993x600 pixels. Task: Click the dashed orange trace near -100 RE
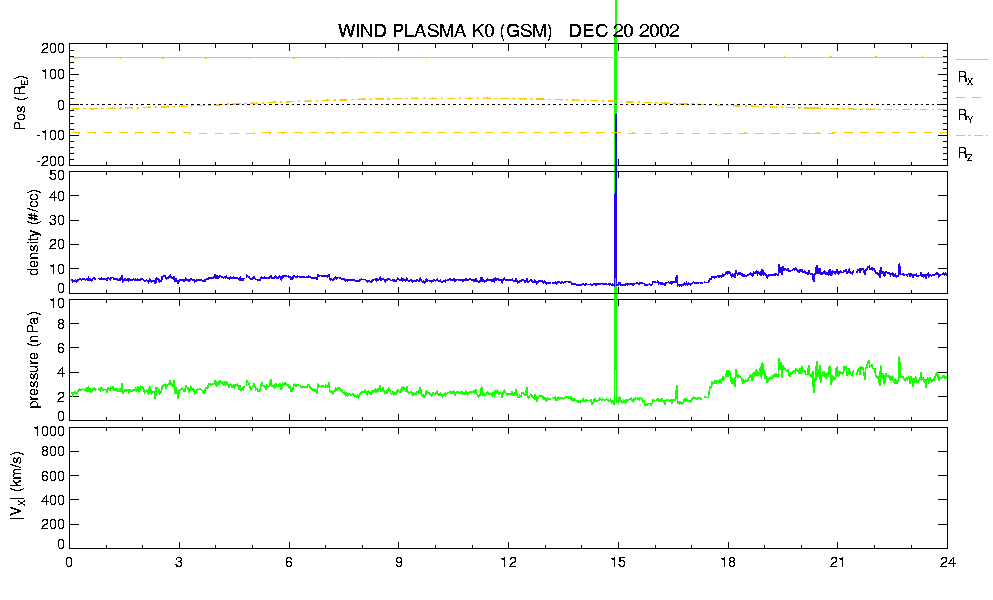pos(508,133)
